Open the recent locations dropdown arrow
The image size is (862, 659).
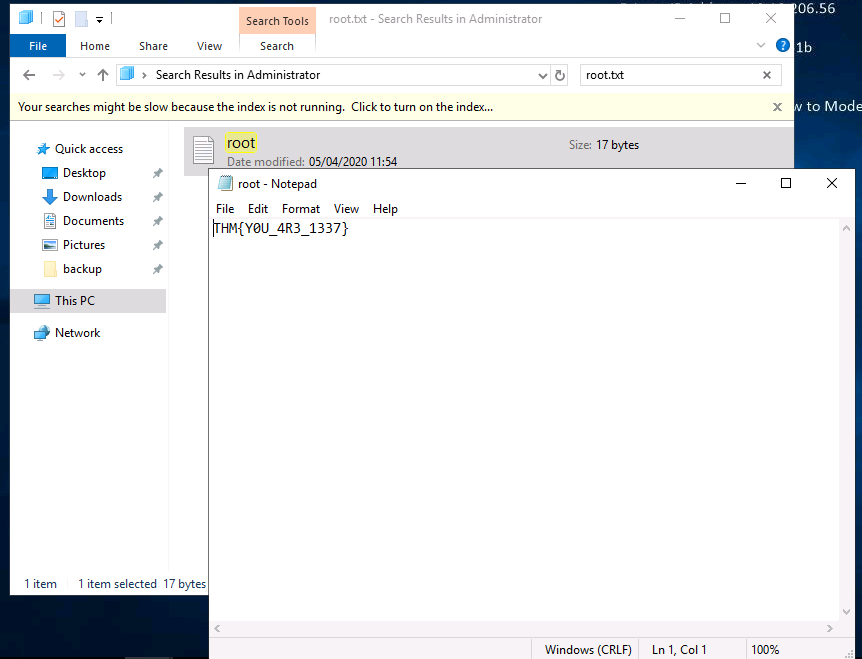[x=82, y=76]
